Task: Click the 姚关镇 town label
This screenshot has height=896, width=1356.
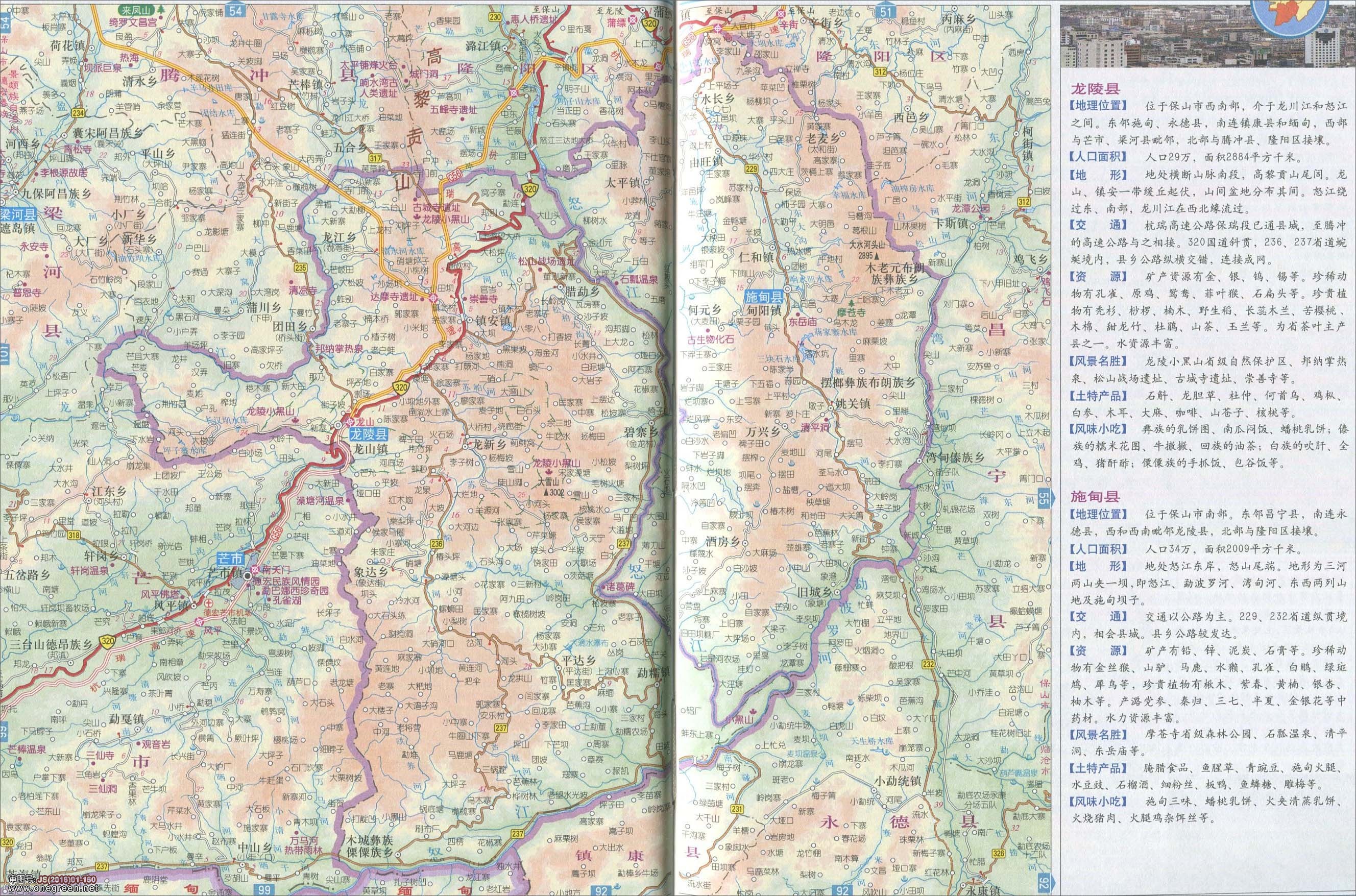Action: click(x=854, y=403)
